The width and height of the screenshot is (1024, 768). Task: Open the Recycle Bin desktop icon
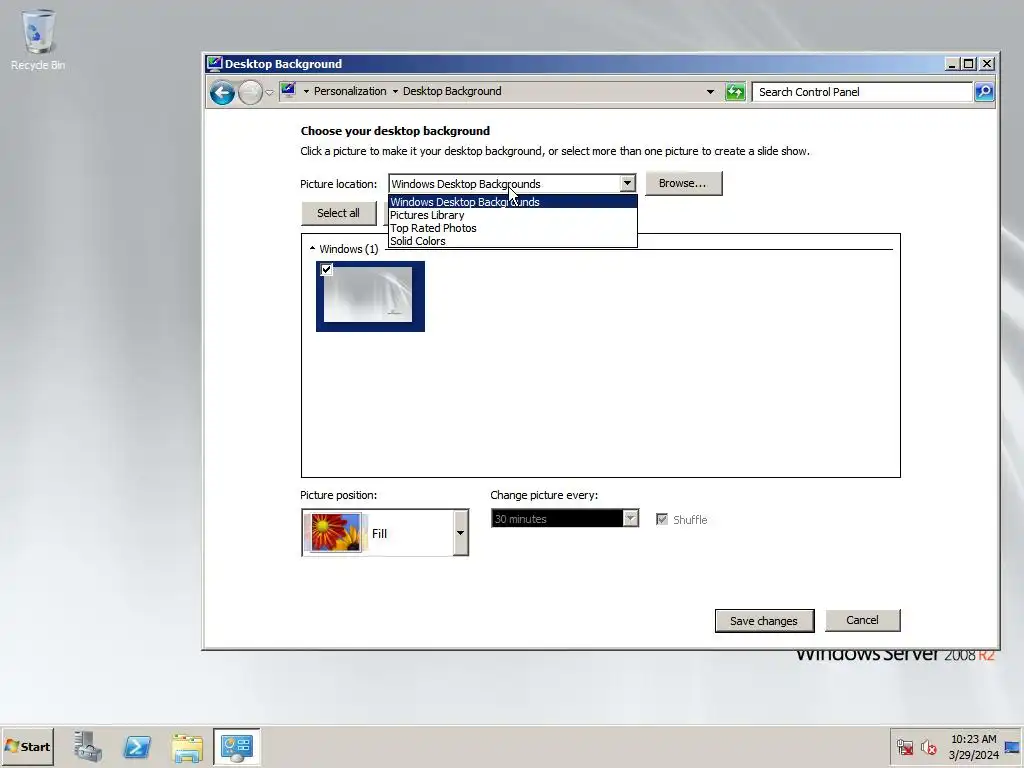[38, 39]
